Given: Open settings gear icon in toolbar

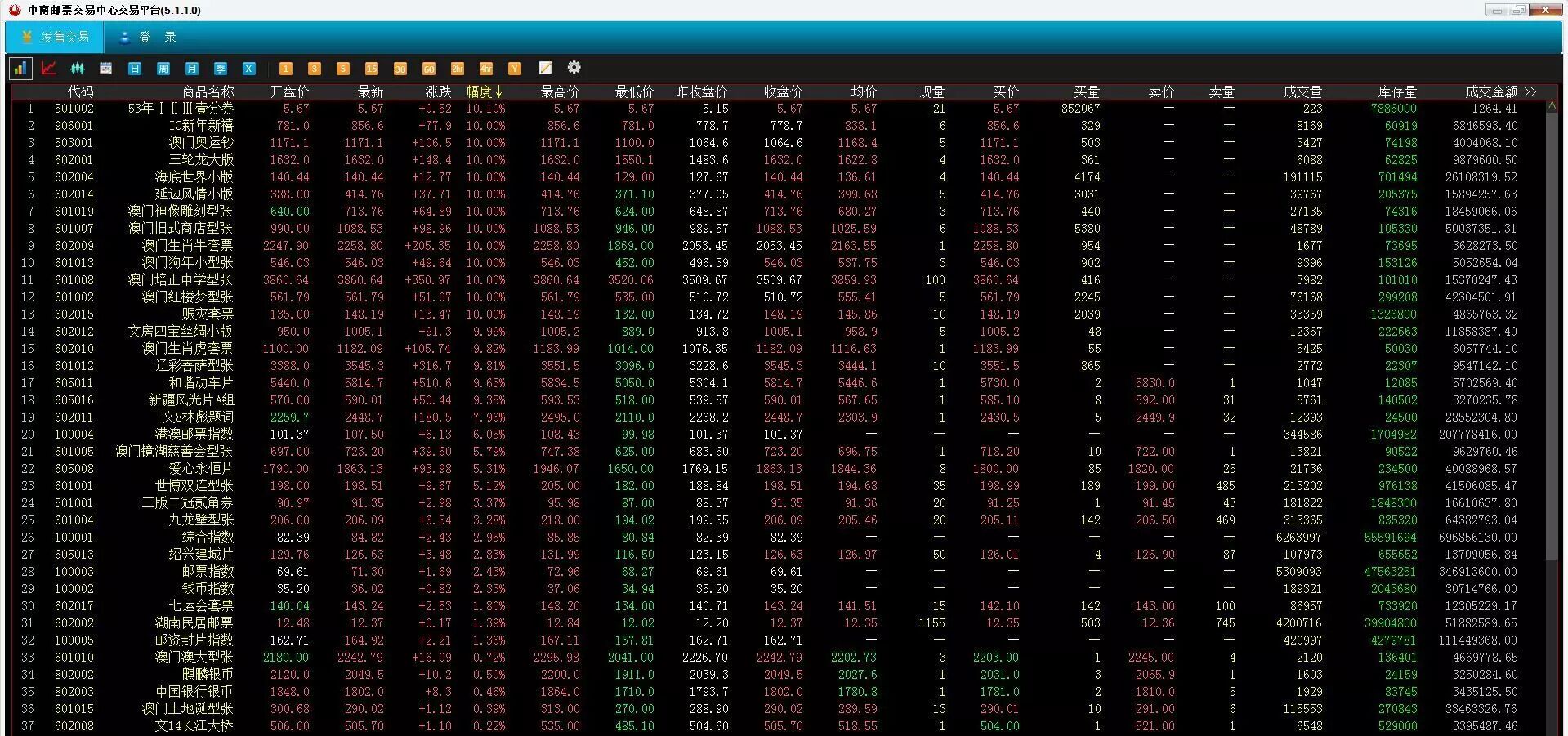Looking at the screenshot, I should coord(574,67).
